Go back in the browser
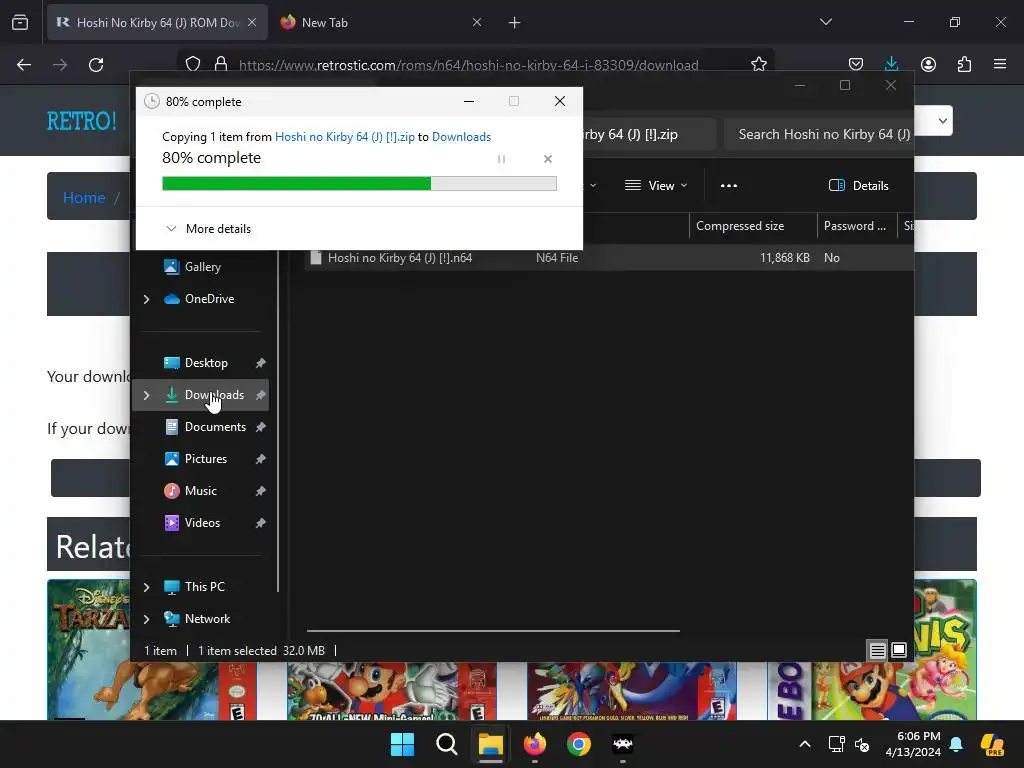The image size is (1024, 768). click(24, 65)
